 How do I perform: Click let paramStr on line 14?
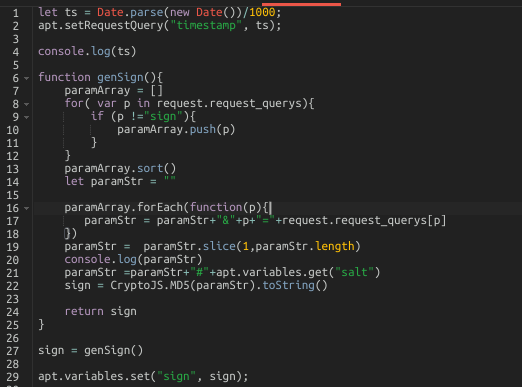click(104, 181)
